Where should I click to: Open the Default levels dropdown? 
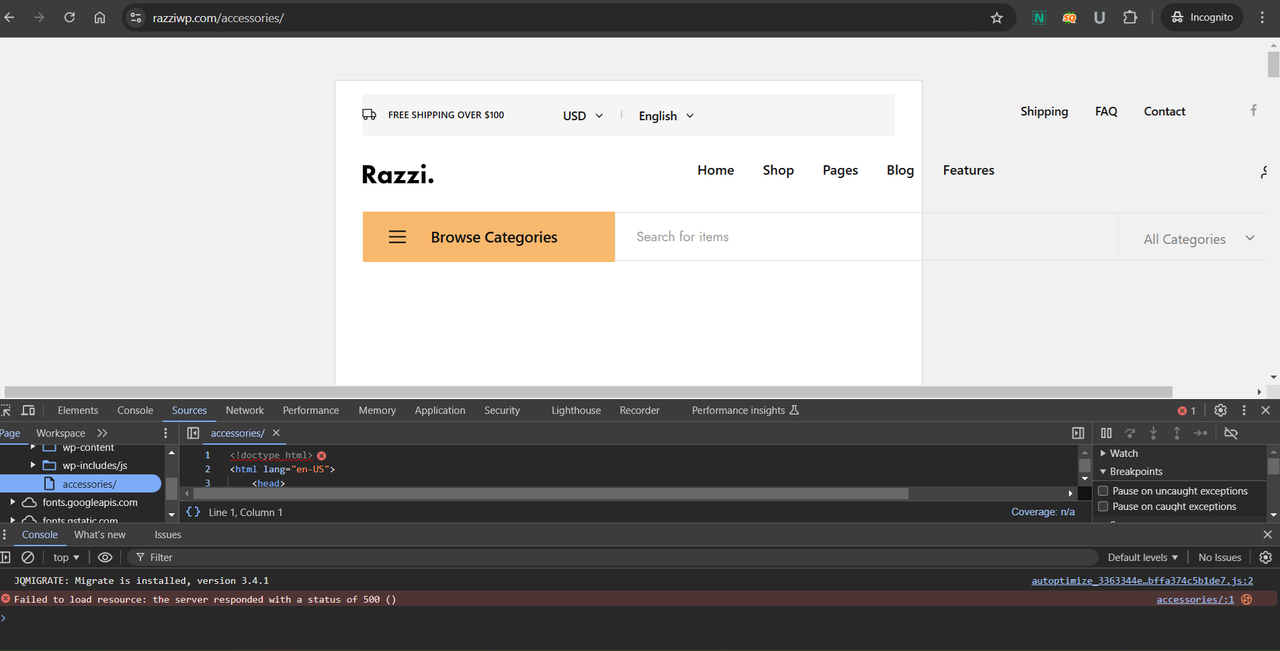coord(1142,557)
